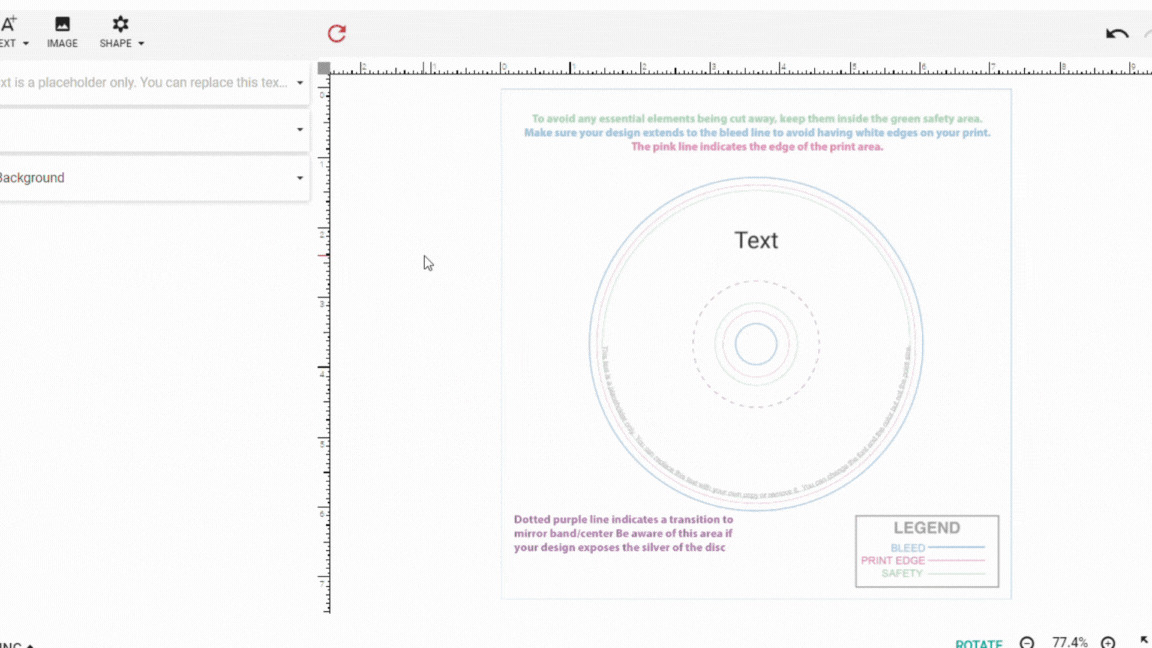Image resolution: width=1152 pixels, height=648 pixels.
Task: Click the "Dotted purple line indicates" note
Action: [624, 533]
